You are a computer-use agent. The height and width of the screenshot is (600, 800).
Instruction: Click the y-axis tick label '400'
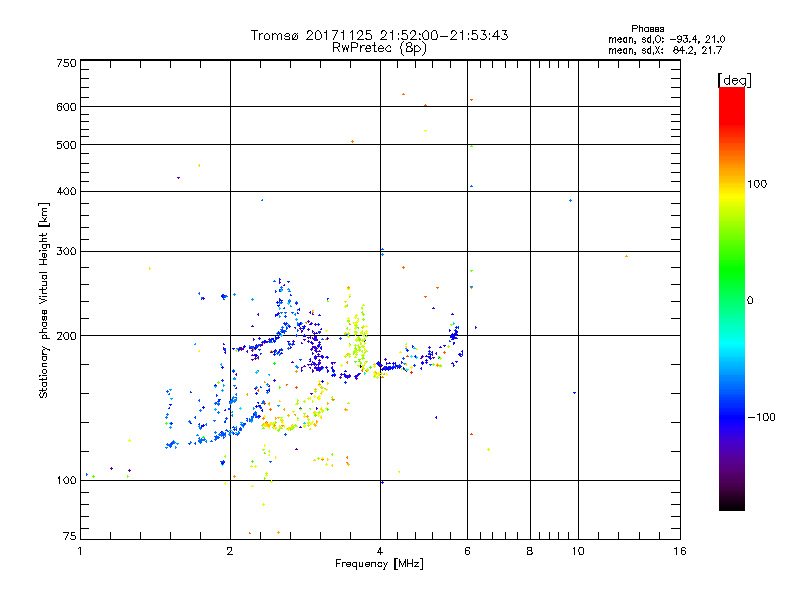[x=67, y=191]
